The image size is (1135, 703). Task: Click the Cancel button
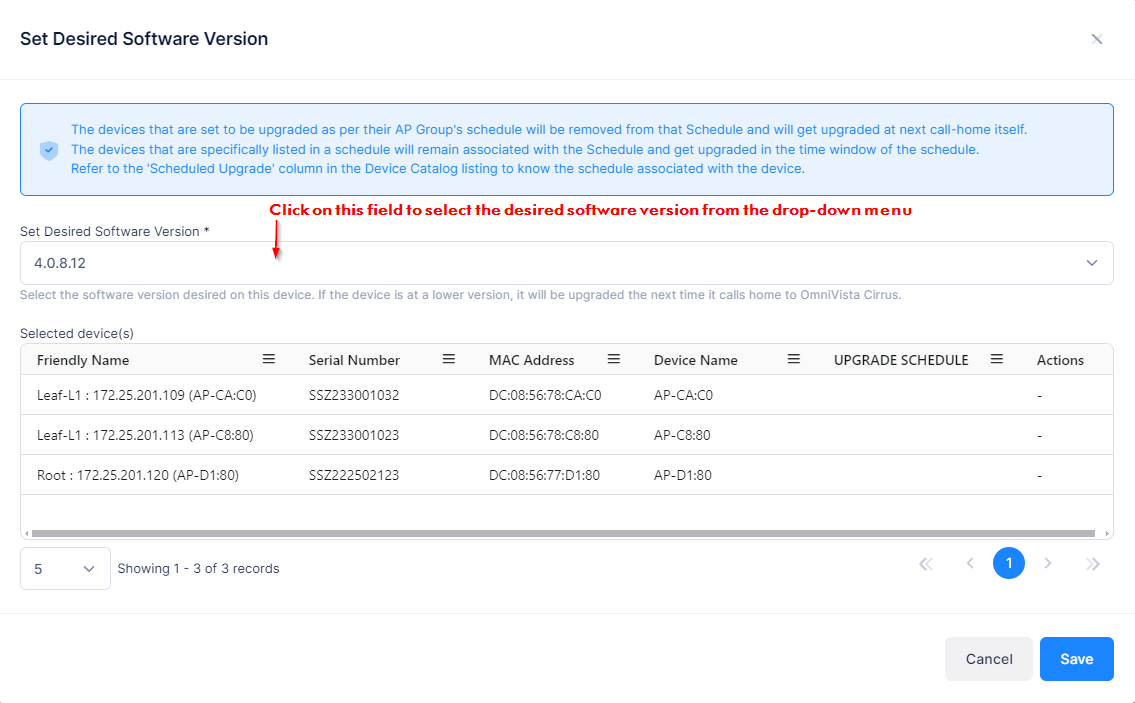pos(988,659)
